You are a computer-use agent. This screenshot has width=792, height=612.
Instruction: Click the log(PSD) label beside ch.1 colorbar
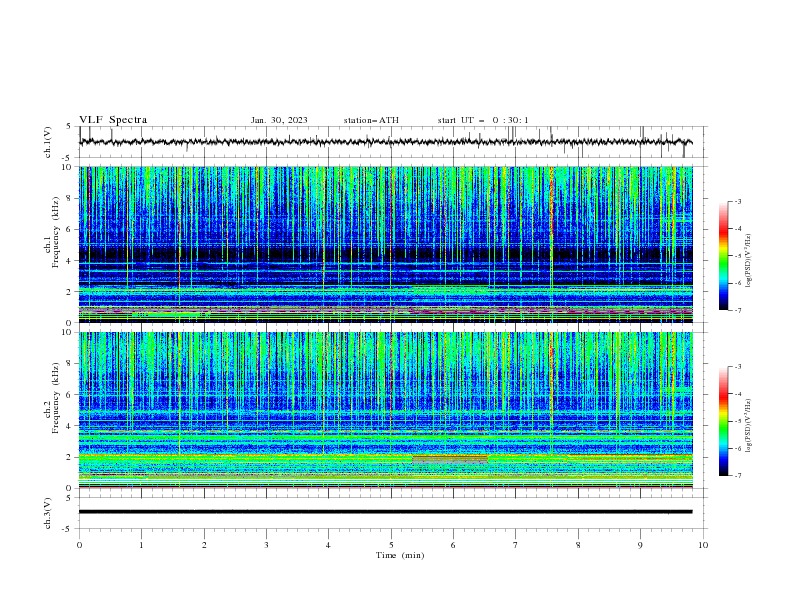click(x=748, y=261)
